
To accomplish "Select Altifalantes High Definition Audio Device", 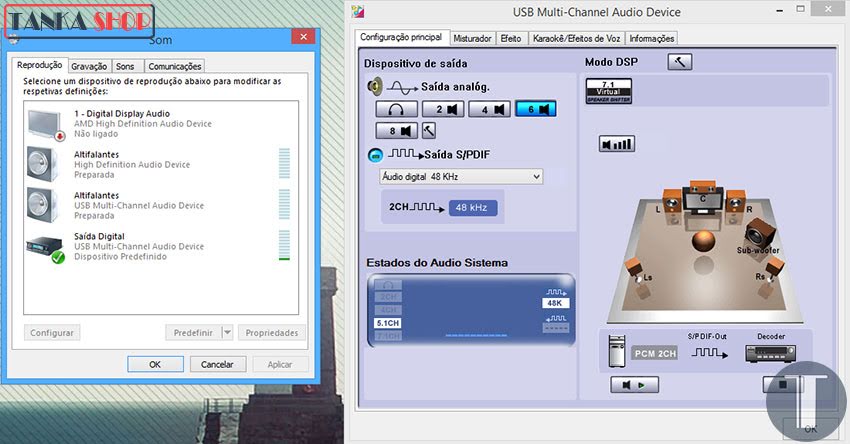I will click(x=160, y=164).
